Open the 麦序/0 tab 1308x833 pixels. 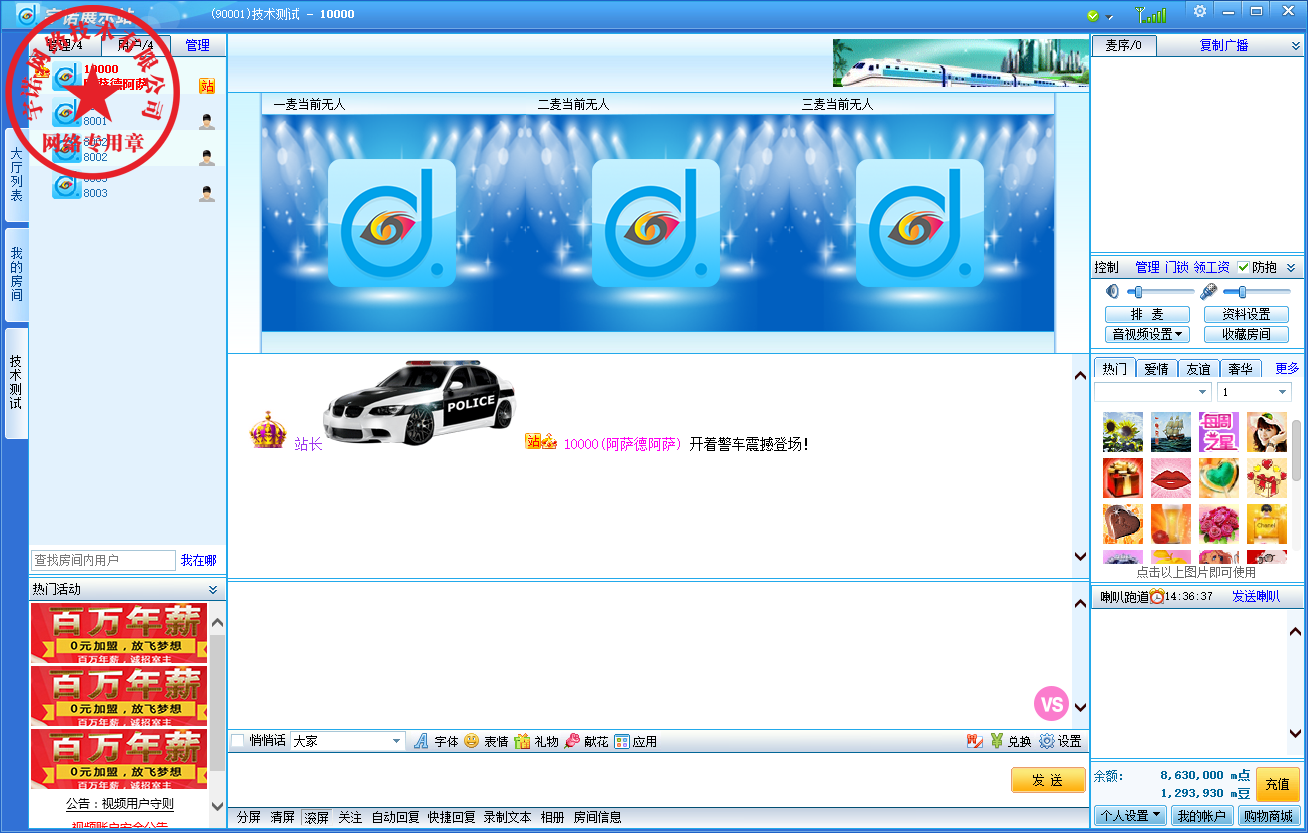pyautogui.click(x=1124, y=45)
